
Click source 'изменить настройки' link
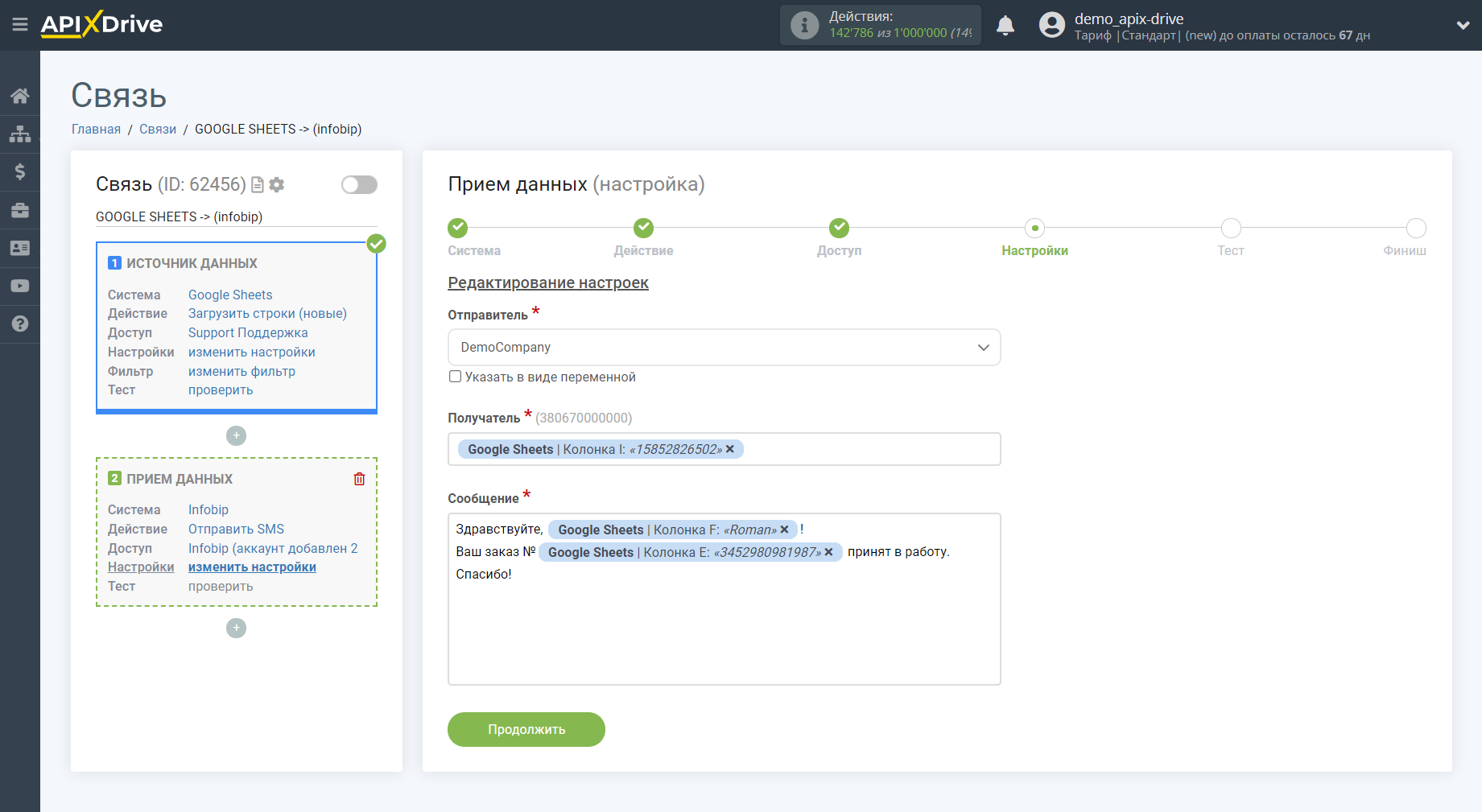pyautogui.click(x=252, y=352)
